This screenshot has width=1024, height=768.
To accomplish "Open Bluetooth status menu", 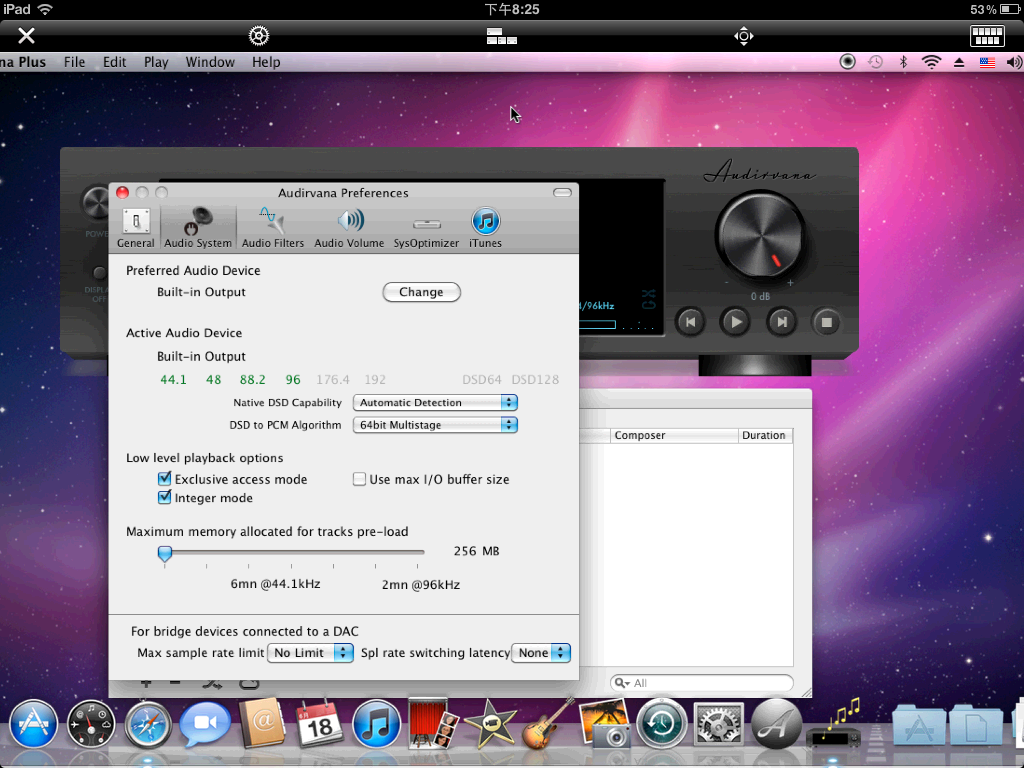I will coord(904,62).
